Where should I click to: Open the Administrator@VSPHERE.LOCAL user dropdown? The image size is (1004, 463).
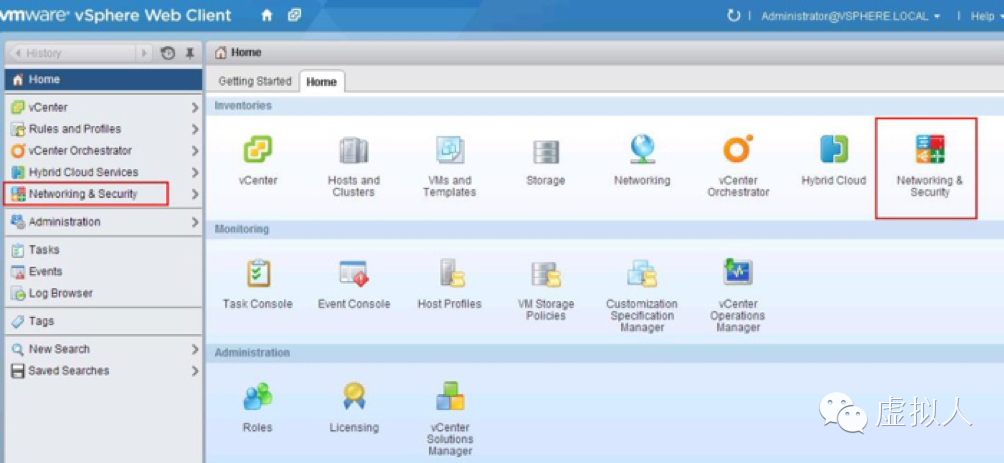850,17
